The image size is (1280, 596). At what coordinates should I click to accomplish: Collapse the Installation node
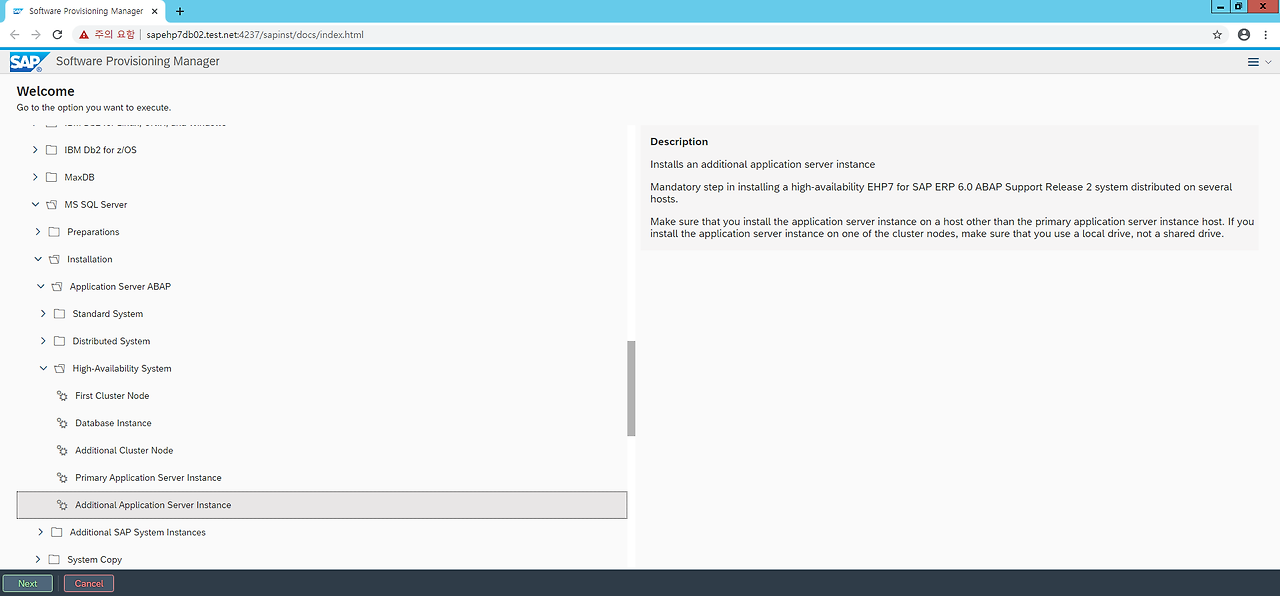(x=39, y=259)
